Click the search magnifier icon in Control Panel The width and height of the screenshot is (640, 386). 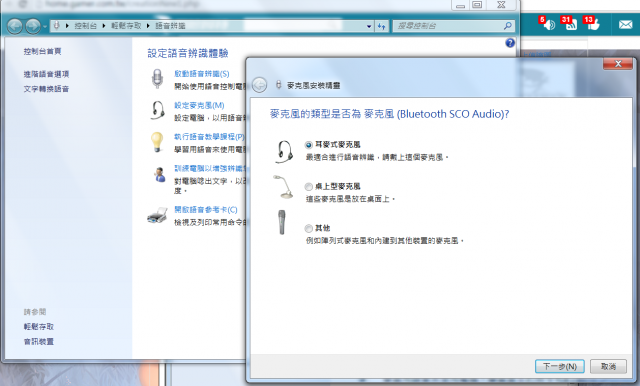pos(508,26)
